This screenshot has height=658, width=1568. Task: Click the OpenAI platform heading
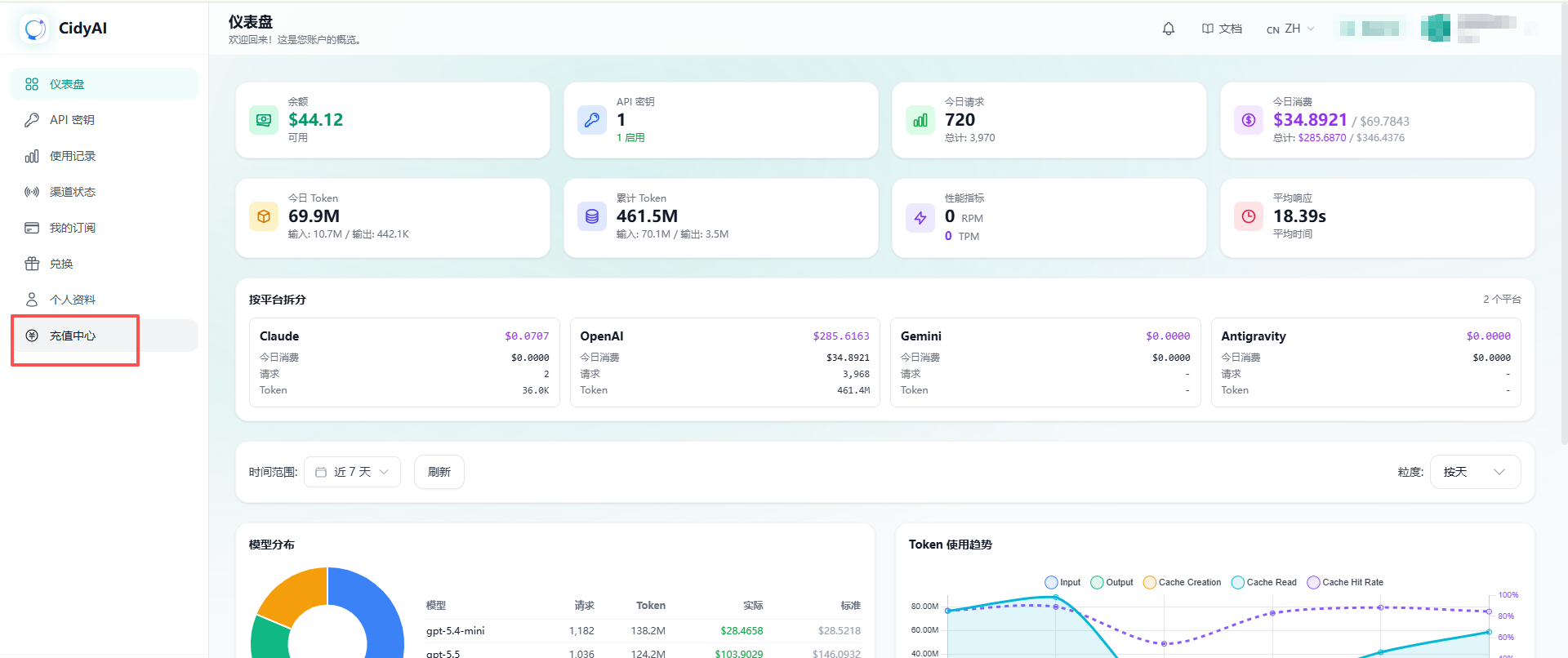(602, 336)
